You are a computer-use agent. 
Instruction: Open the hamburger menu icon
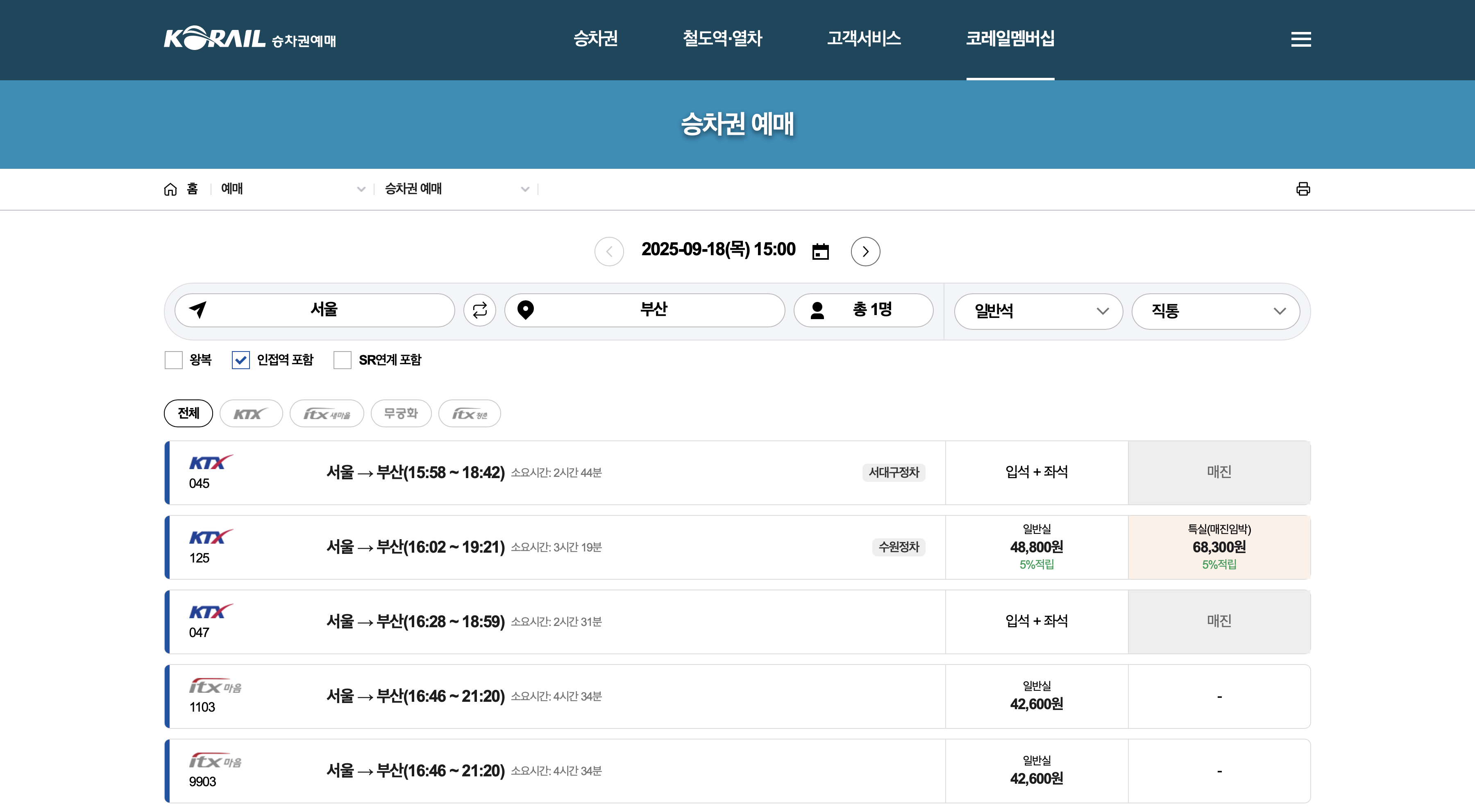1300,39
